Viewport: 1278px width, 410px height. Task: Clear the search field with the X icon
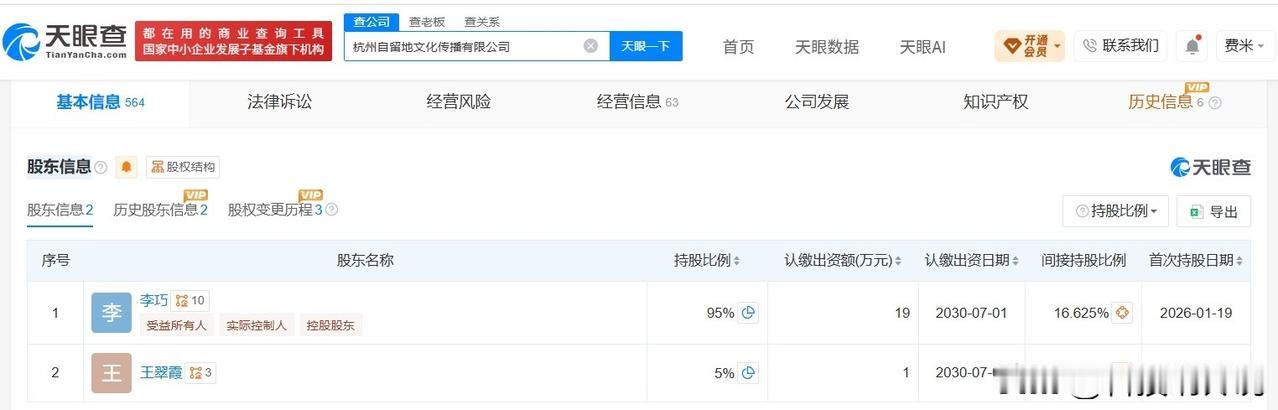(x=591, y=46)
